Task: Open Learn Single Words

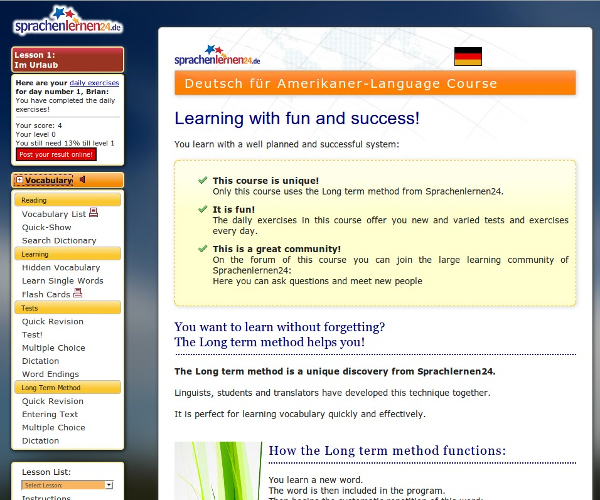Action: (x=62, y=281)
